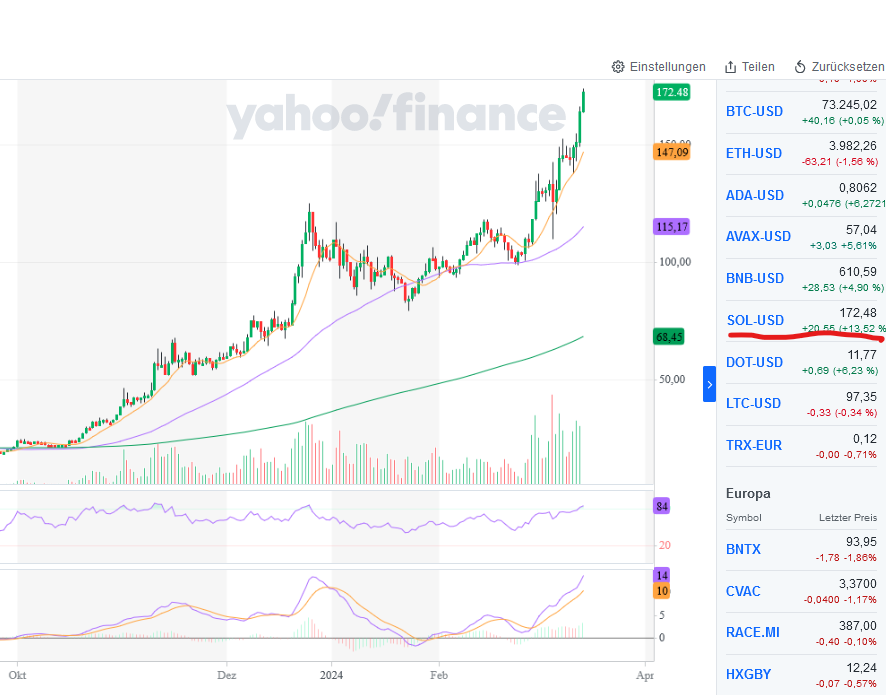Click the orange MACD signal 10 label
The width and height of the screenshot is (892, 695).
662,591
